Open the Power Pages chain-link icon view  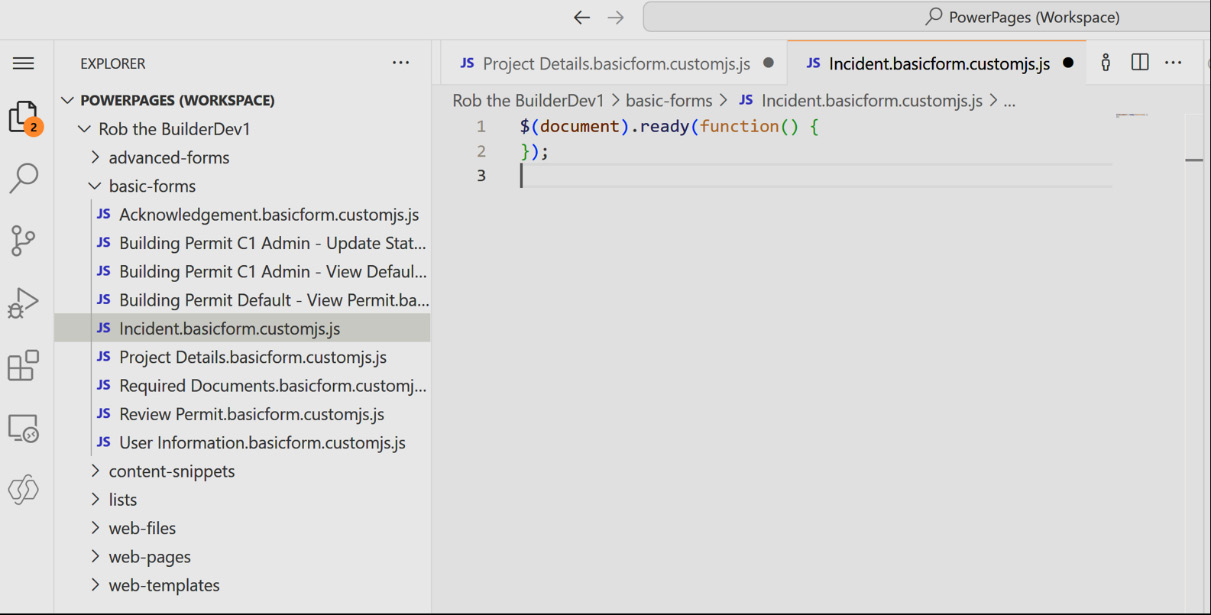click(x=23, y=489)
